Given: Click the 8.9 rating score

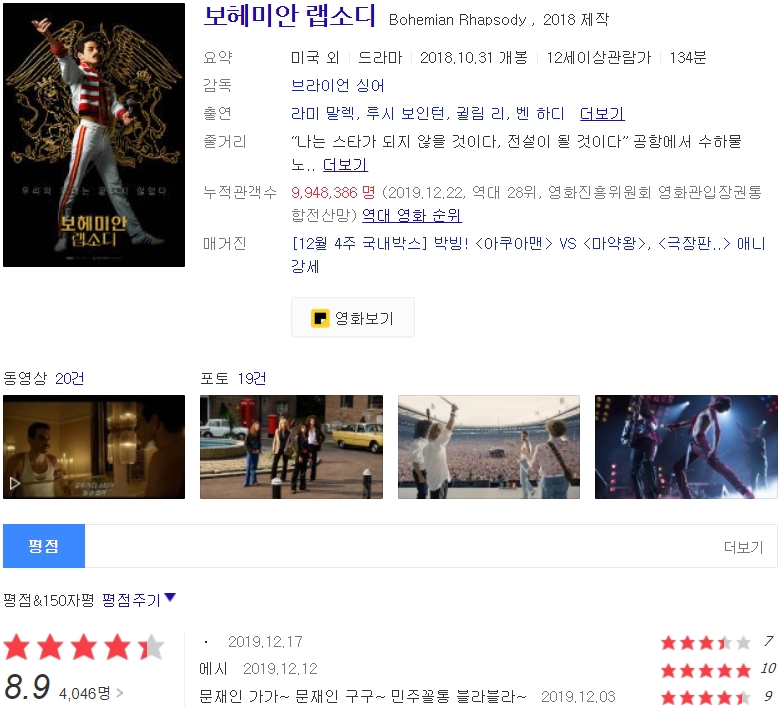Looking at the screenshot, I should [x=27, y=687].
